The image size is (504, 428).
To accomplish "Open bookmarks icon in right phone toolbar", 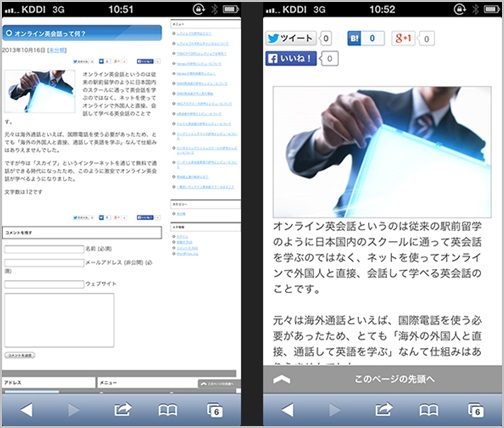I will point(429,410).
